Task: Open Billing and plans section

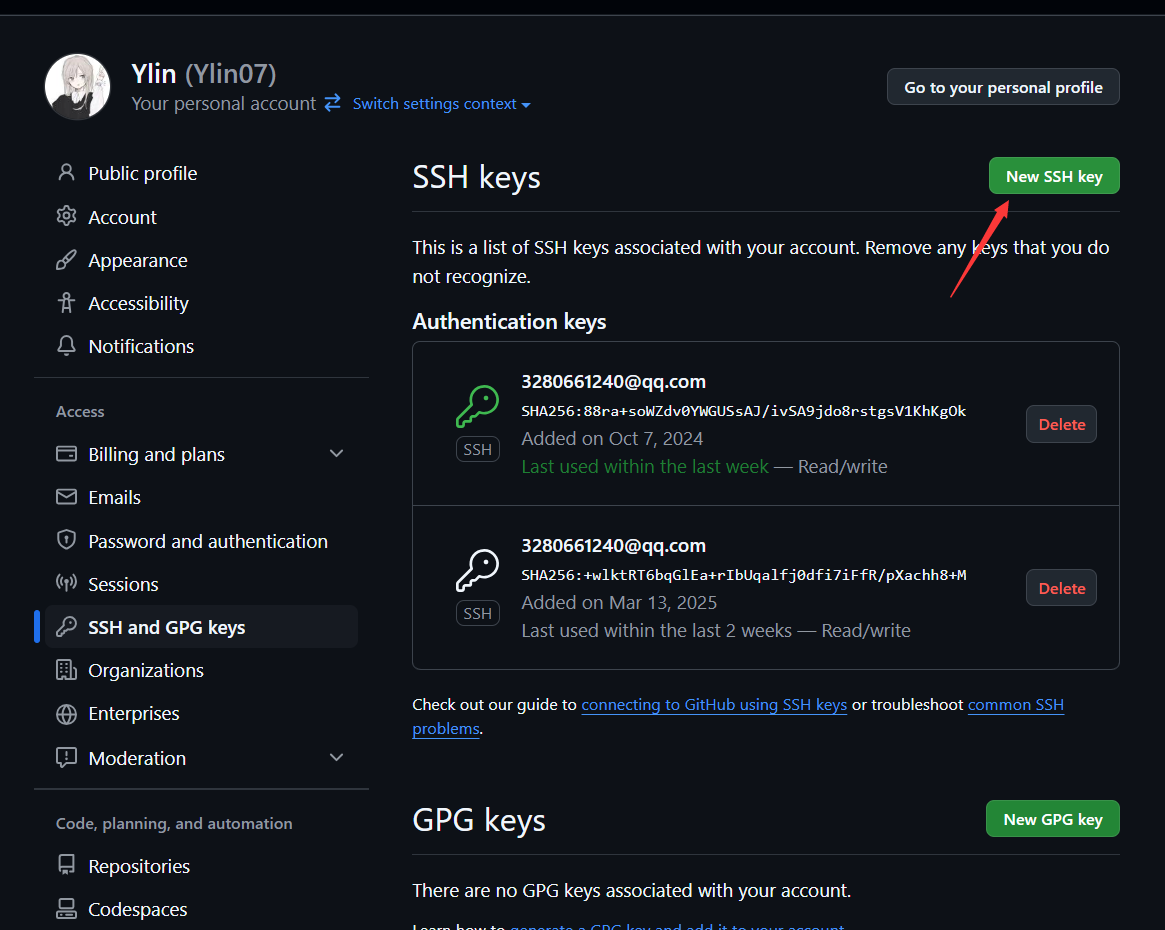Action: 156,455
